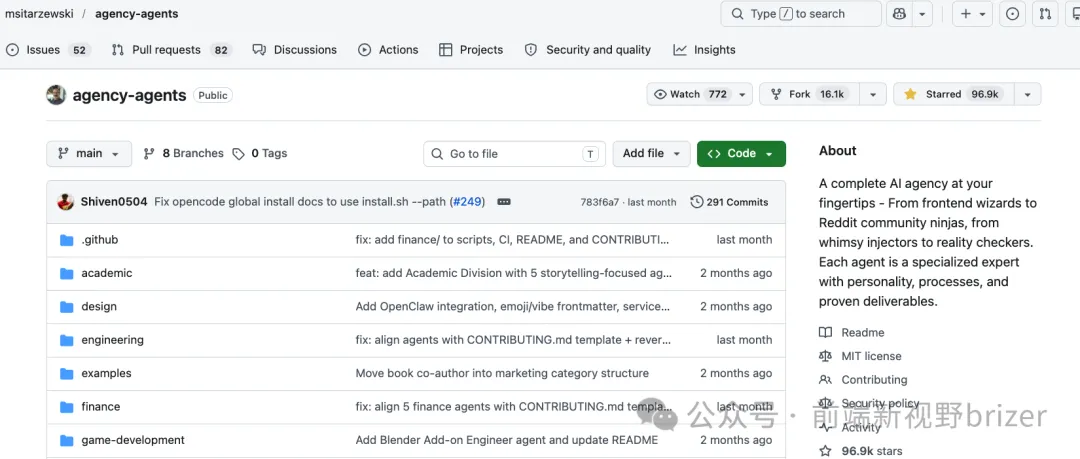Focus the 'Type / to search' box
1080x459 pixels.
[x=801, y=14]
